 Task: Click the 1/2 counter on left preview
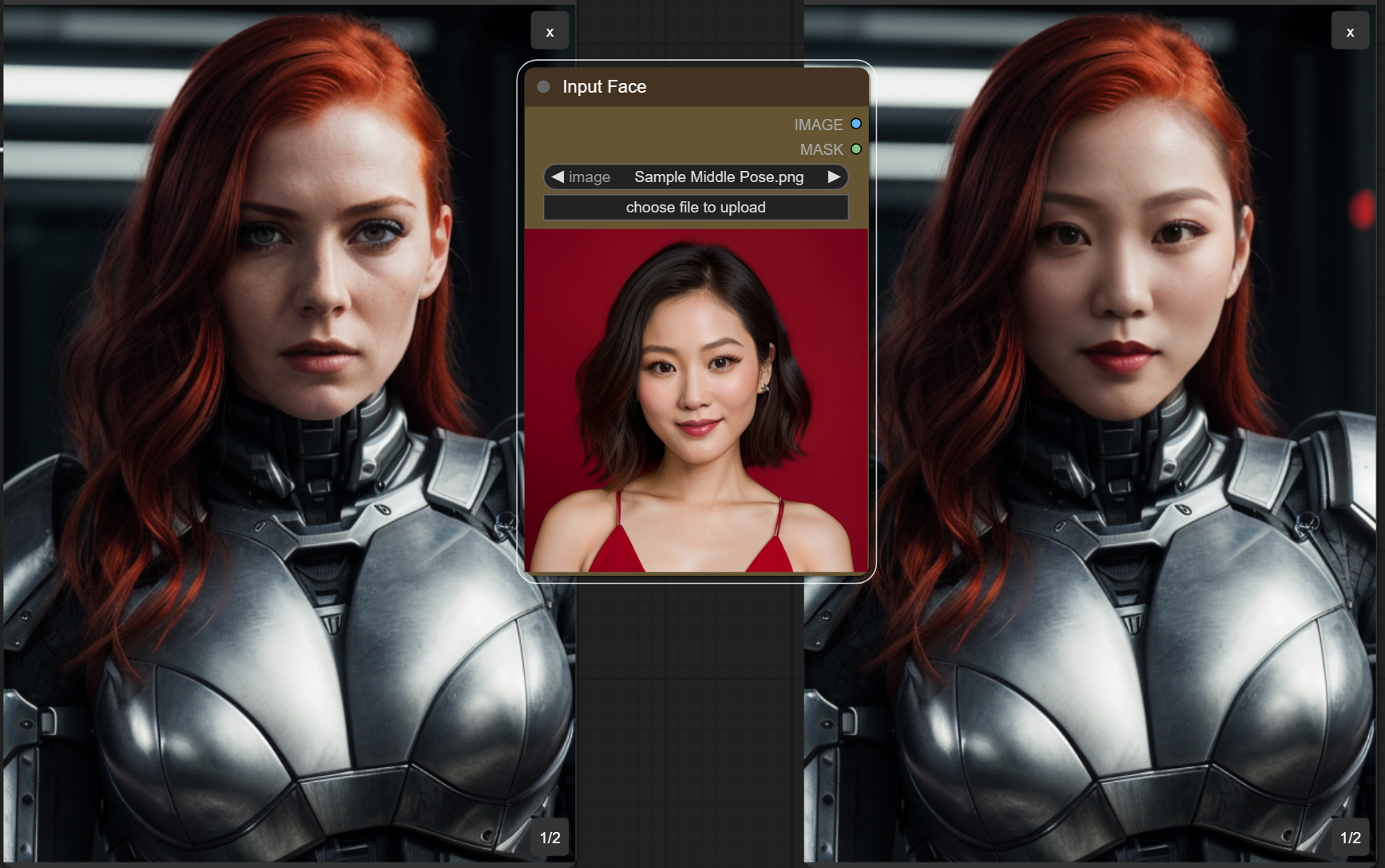(x=550, y=838)
